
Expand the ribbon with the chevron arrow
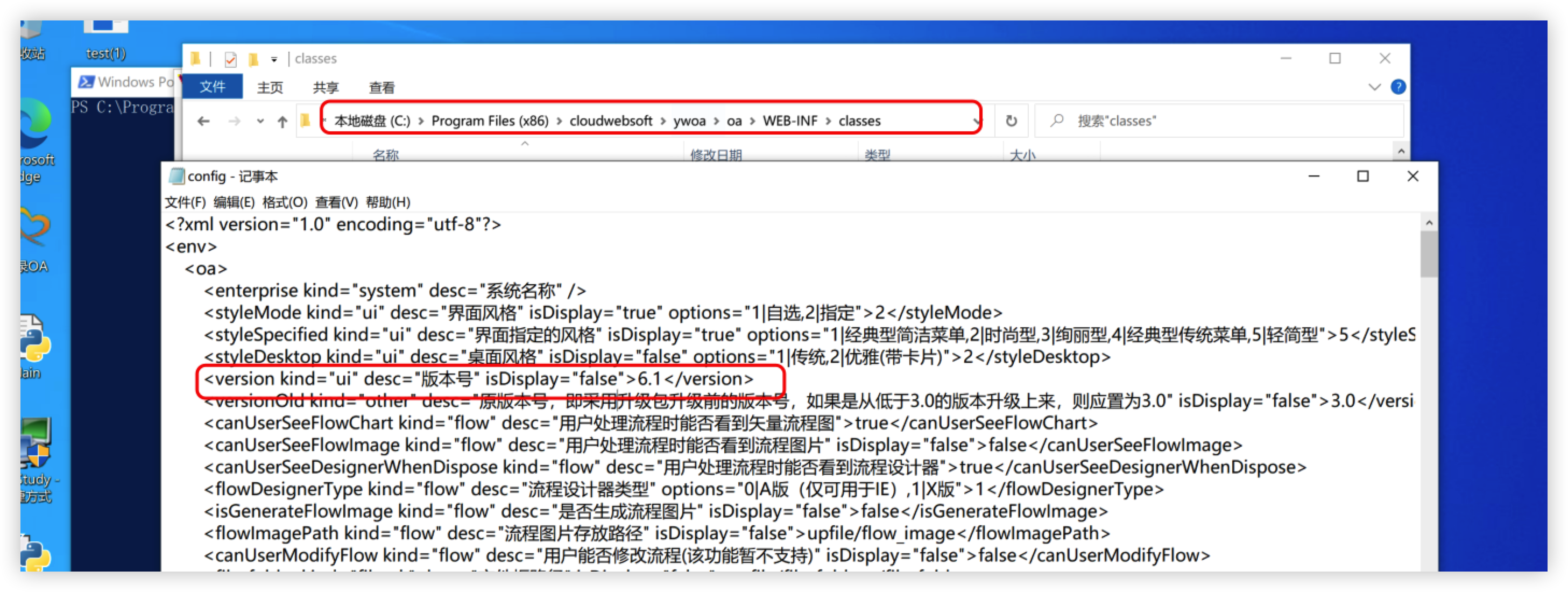click(1374, 87)
